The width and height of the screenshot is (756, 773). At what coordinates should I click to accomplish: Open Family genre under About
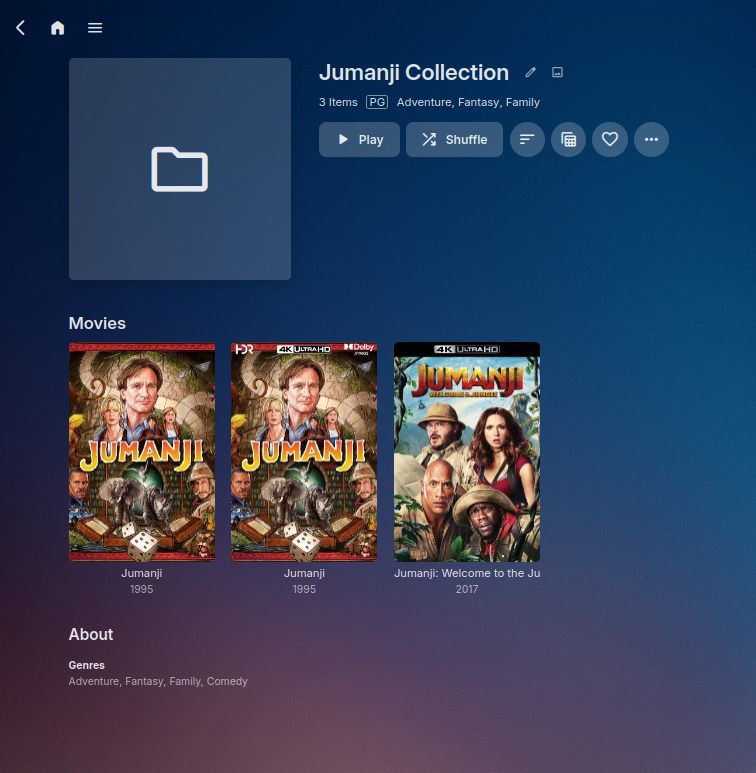coord(185,681)
